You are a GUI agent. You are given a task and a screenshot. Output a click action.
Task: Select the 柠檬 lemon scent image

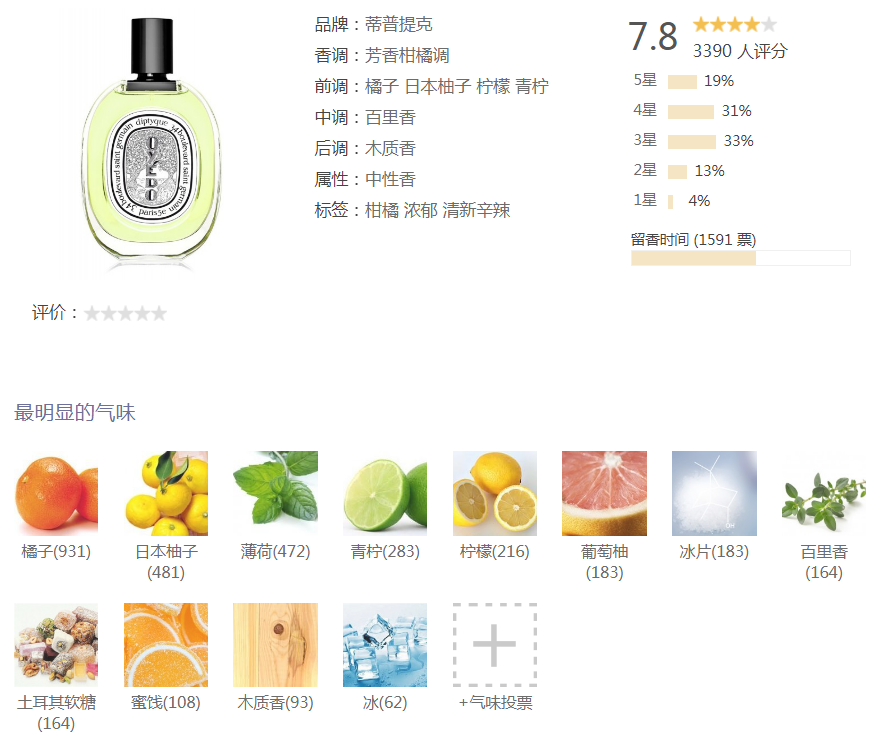click(494, 493)
